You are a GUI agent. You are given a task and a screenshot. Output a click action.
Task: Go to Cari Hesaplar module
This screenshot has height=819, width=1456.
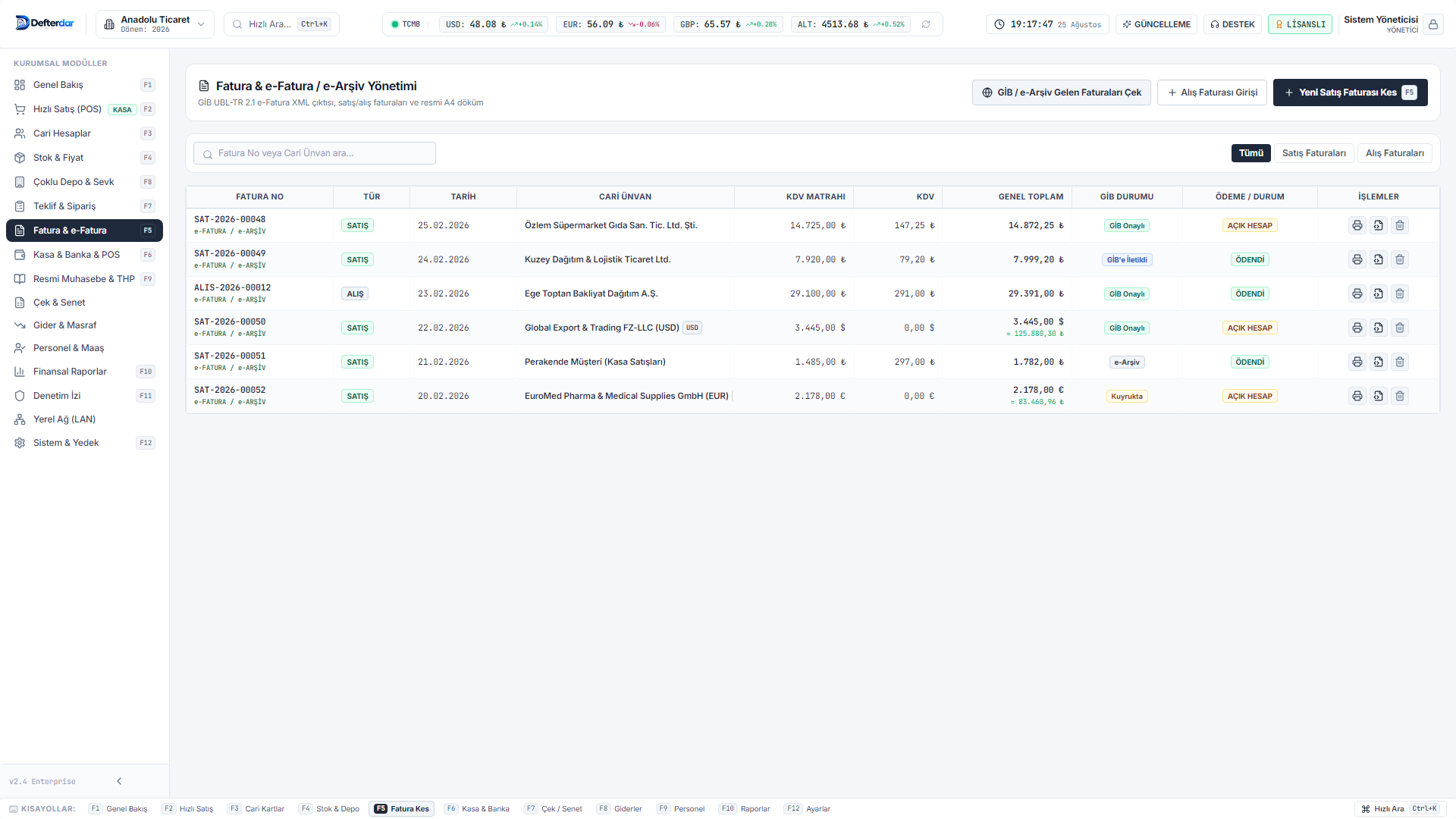84,133
